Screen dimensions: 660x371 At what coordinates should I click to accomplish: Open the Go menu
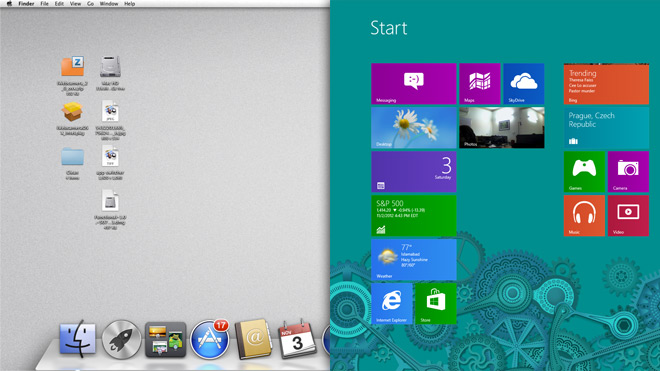[x=90, y=3]
